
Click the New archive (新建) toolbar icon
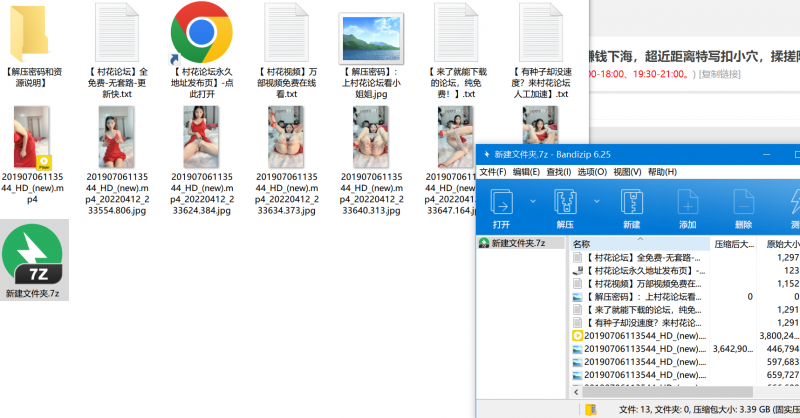[x=630, y=202]
